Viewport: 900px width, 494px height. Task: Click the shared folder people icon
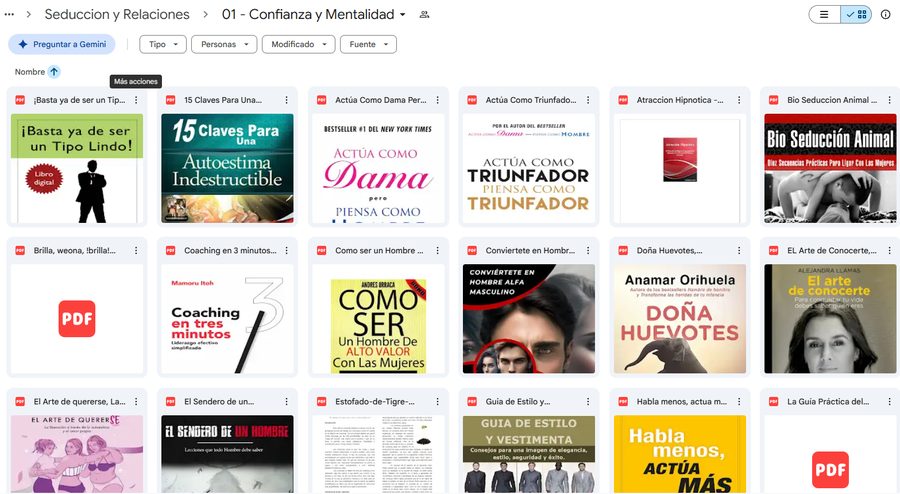pyautogui.click(x=424, y=14)
